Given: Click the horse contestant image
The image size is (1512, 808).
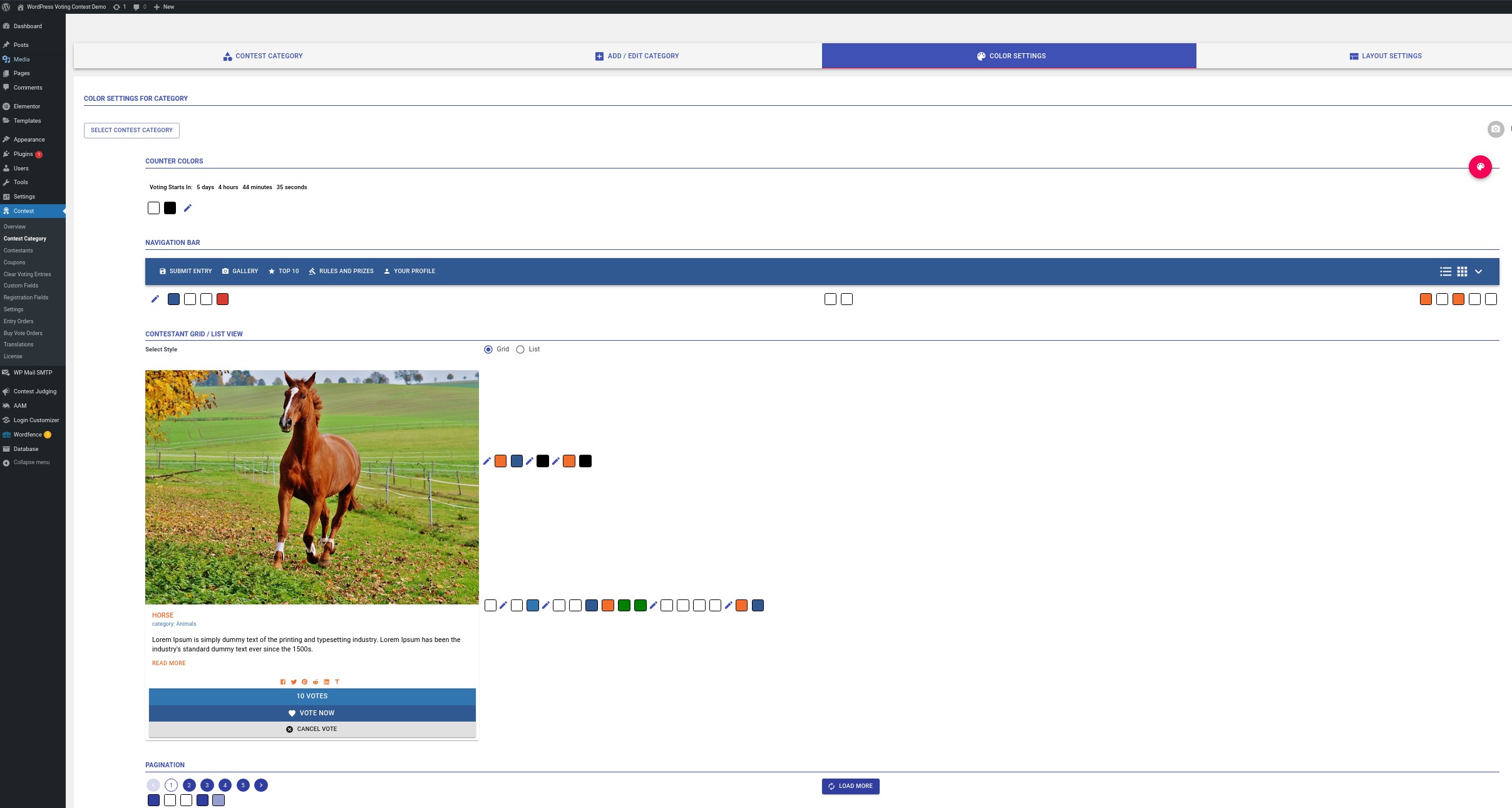Looking at the screenshot, I should (312, 487).
